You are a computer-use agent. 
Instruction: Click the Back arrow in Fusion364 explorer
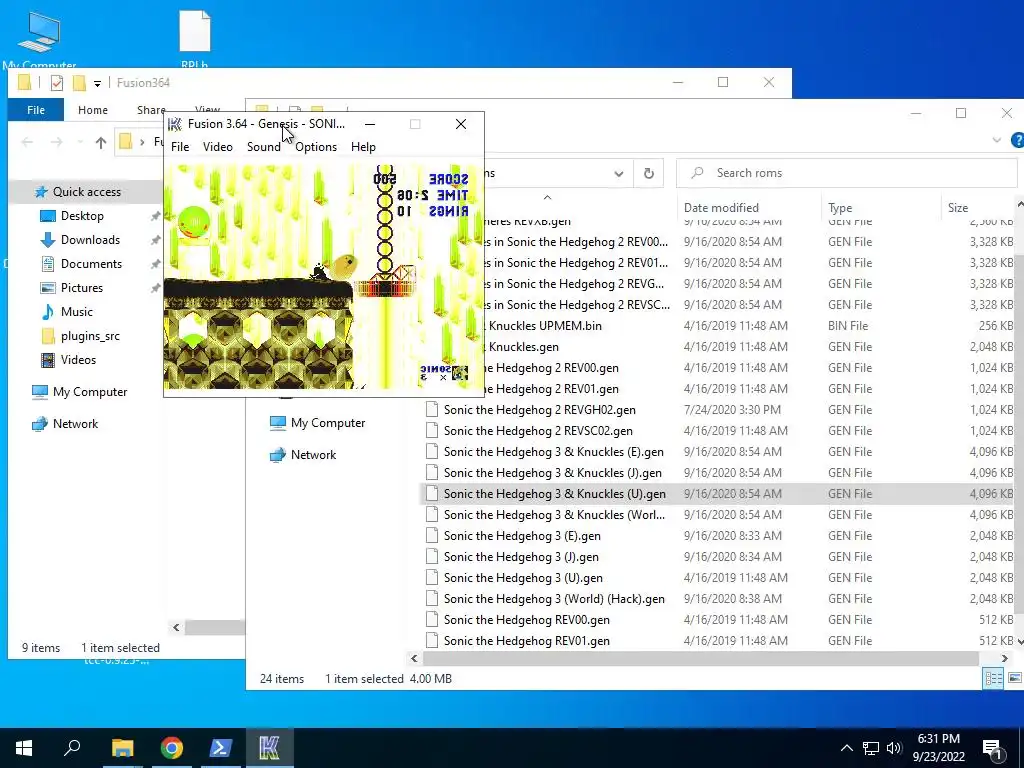coord(27,142)
